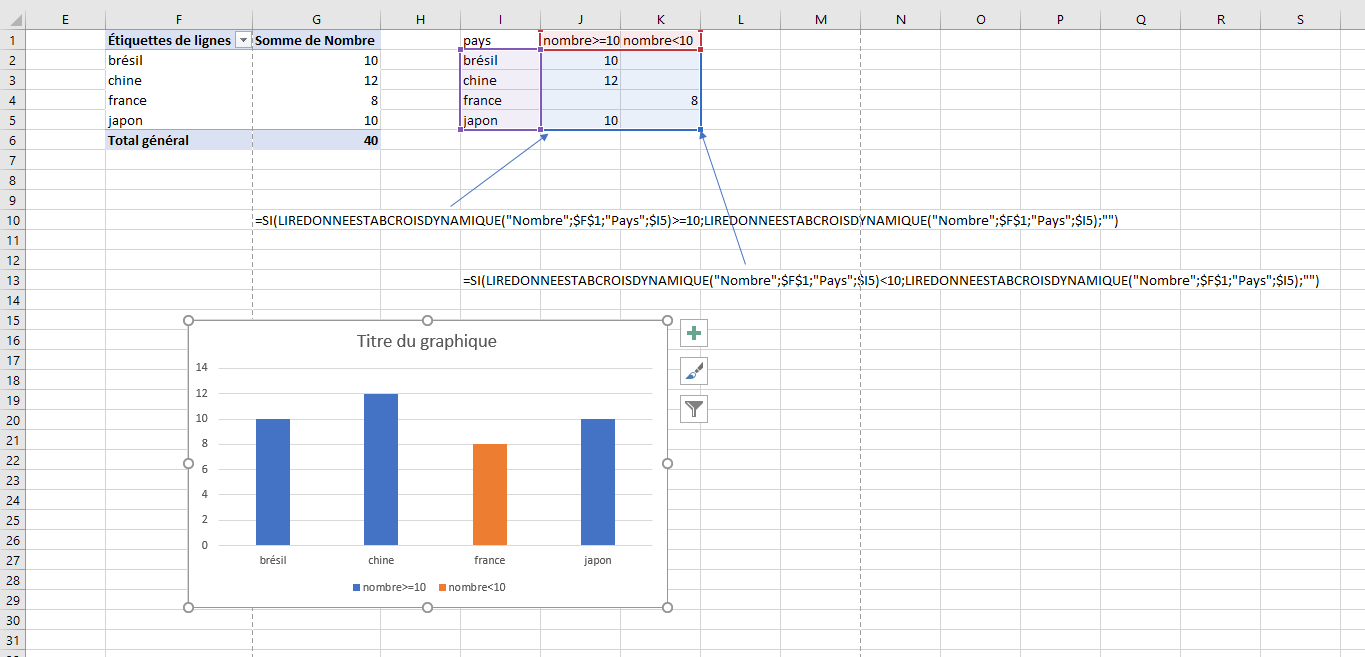The image size is (1365, 657).
Task: Select the nombre>=10 column header cell
Action: click(580, 40)
